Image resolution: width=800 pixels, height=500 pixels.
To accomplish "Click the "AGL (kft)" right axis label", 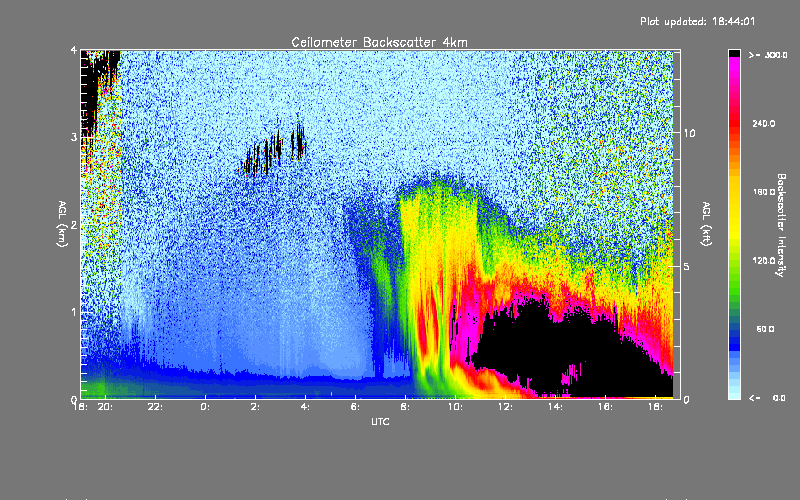I will pos(706,224).
